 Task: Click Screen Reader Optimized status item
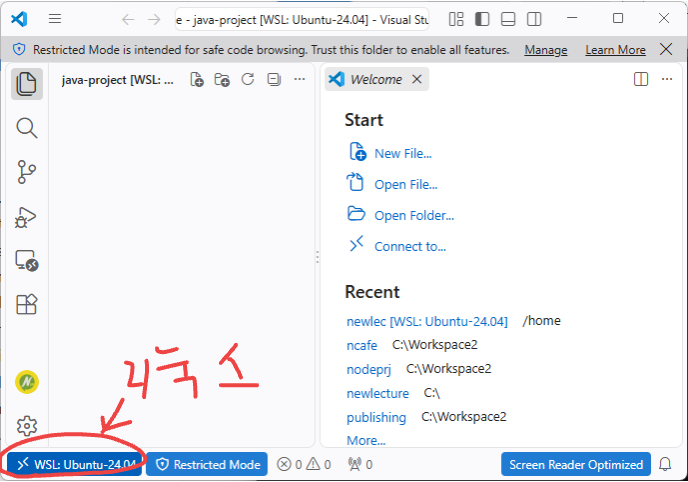point(576,464)
